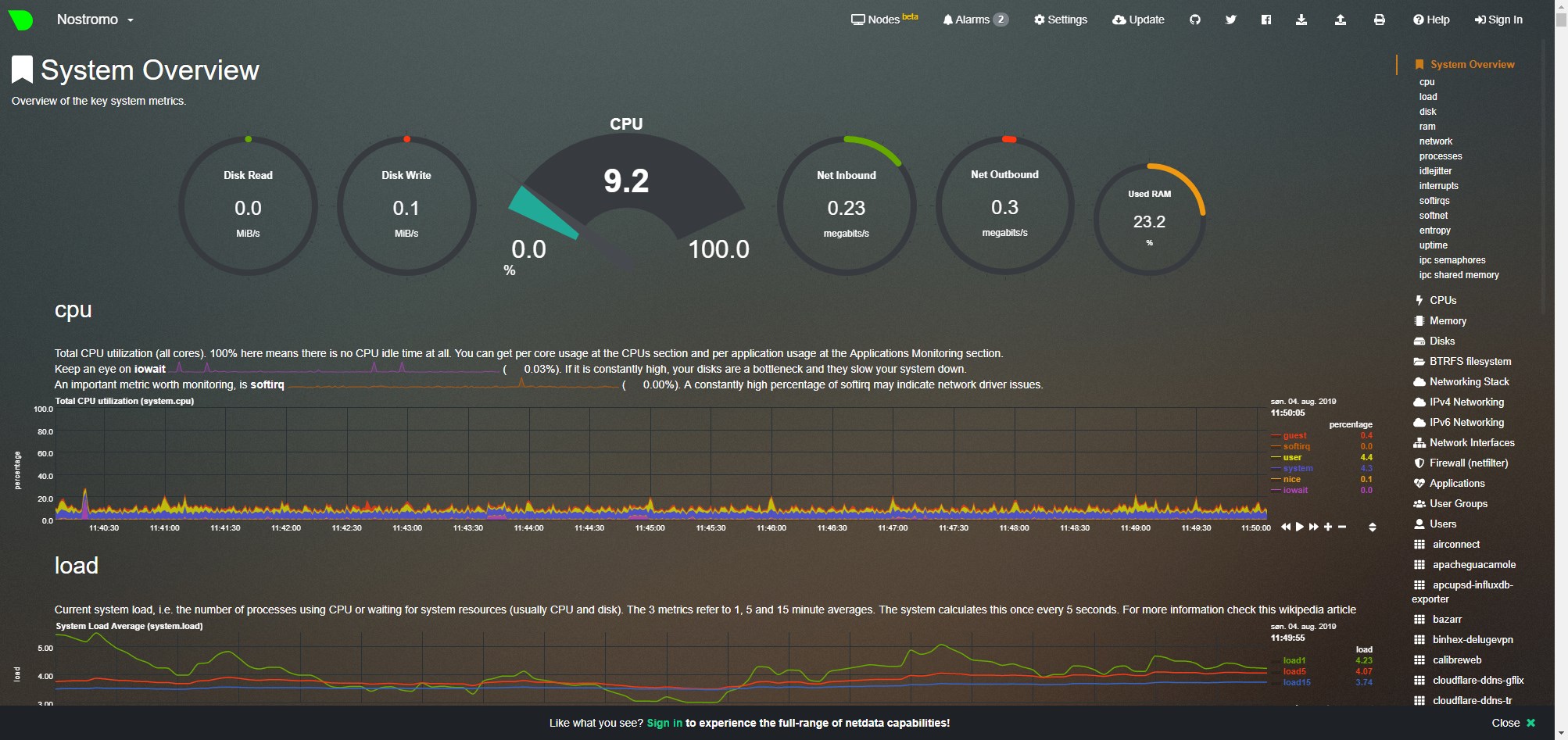Click the green Sign in banner link
The width and height of the screenshot is (1568, 740).
(x=664, y=723)
